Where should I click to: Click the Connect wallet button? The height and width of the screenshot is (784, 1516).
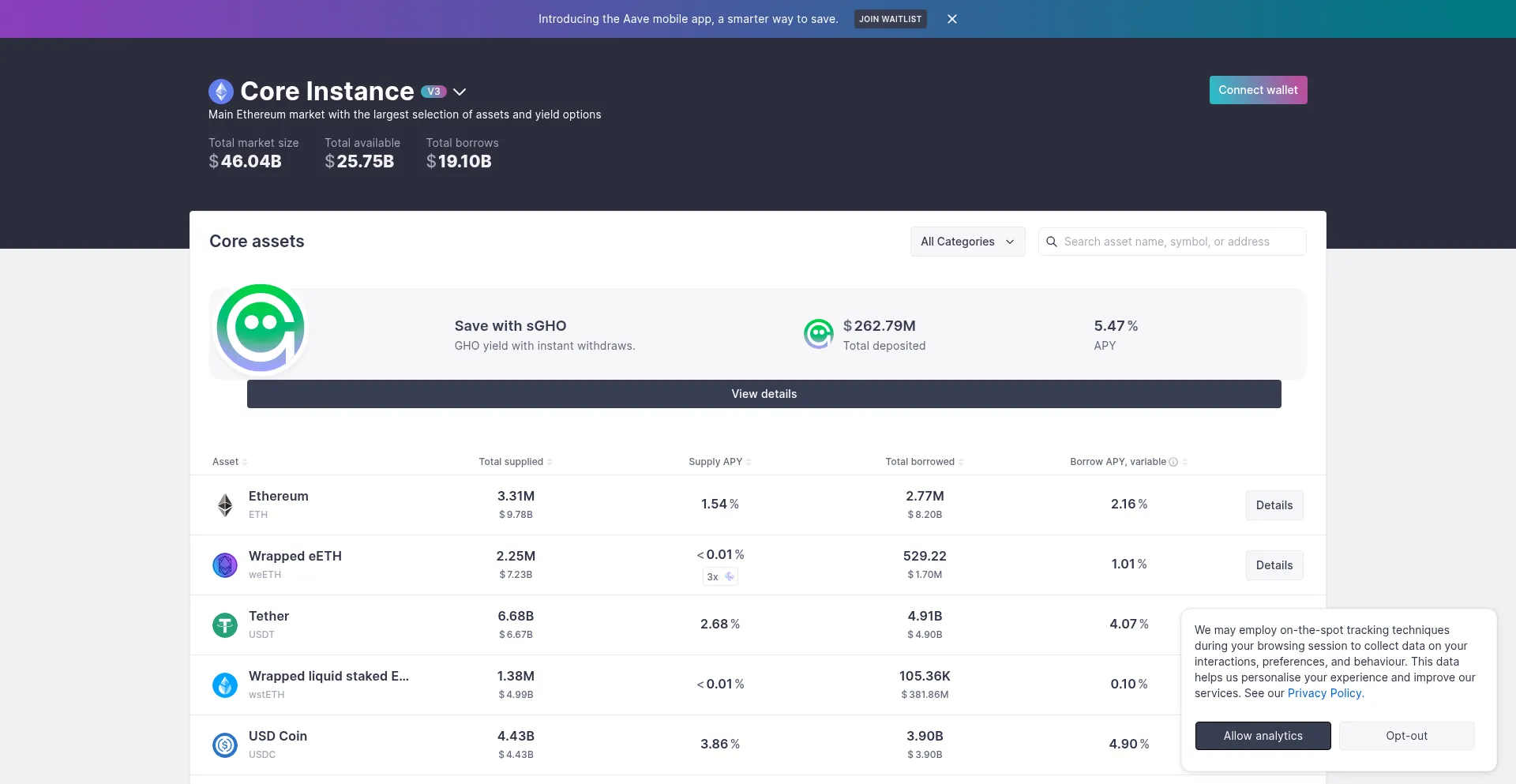coord(1259,90)
